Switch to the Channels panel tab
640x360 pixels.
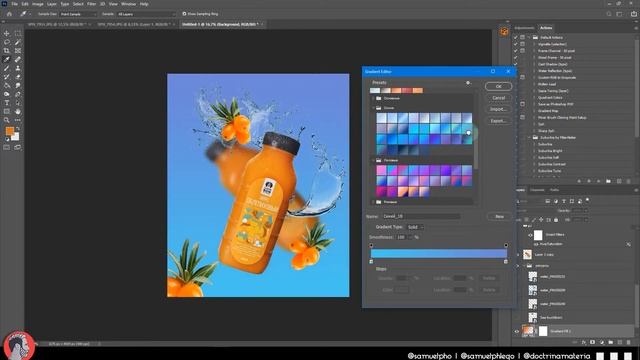coord(537,190)
